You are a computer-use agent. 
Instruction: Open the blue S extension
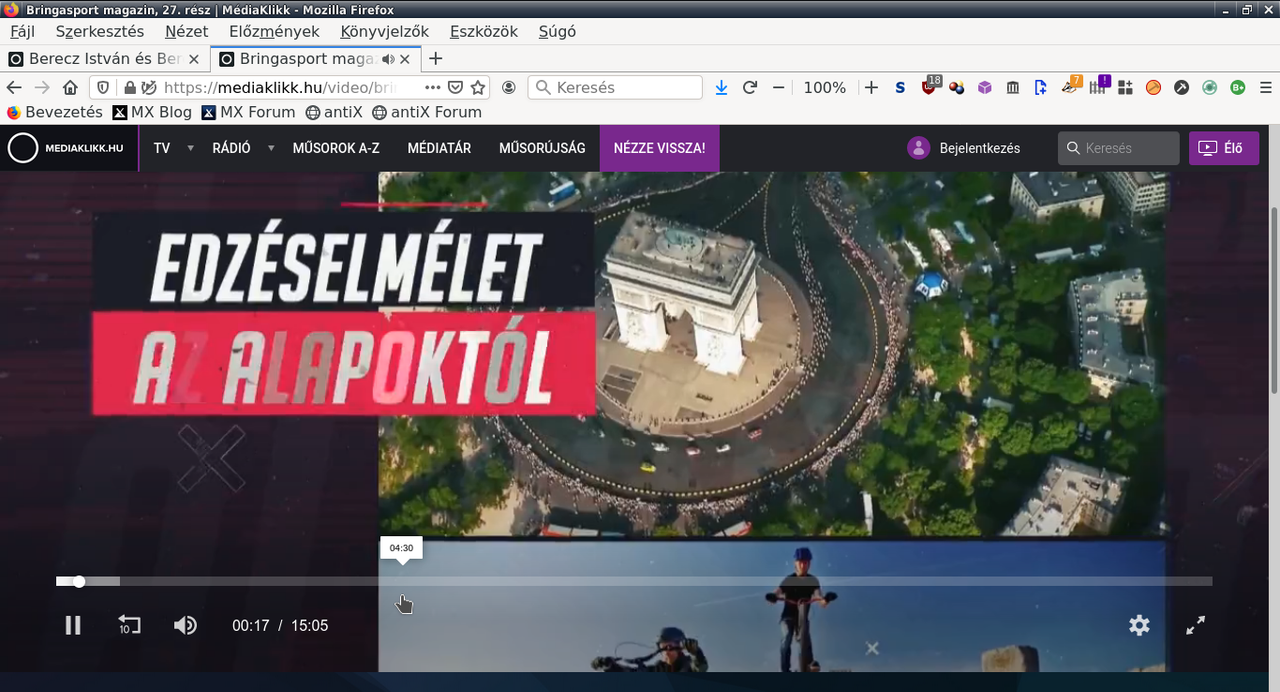[900, 87]
